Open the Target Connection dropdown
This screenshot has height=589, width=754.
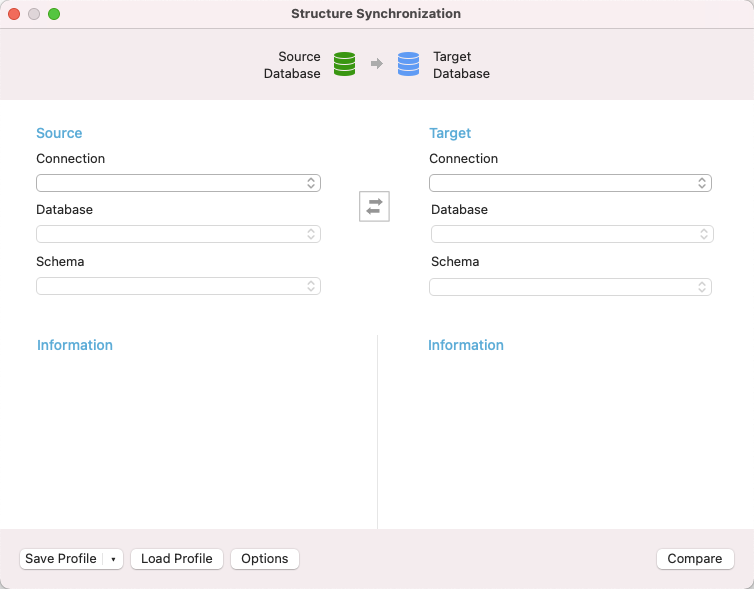570,183
